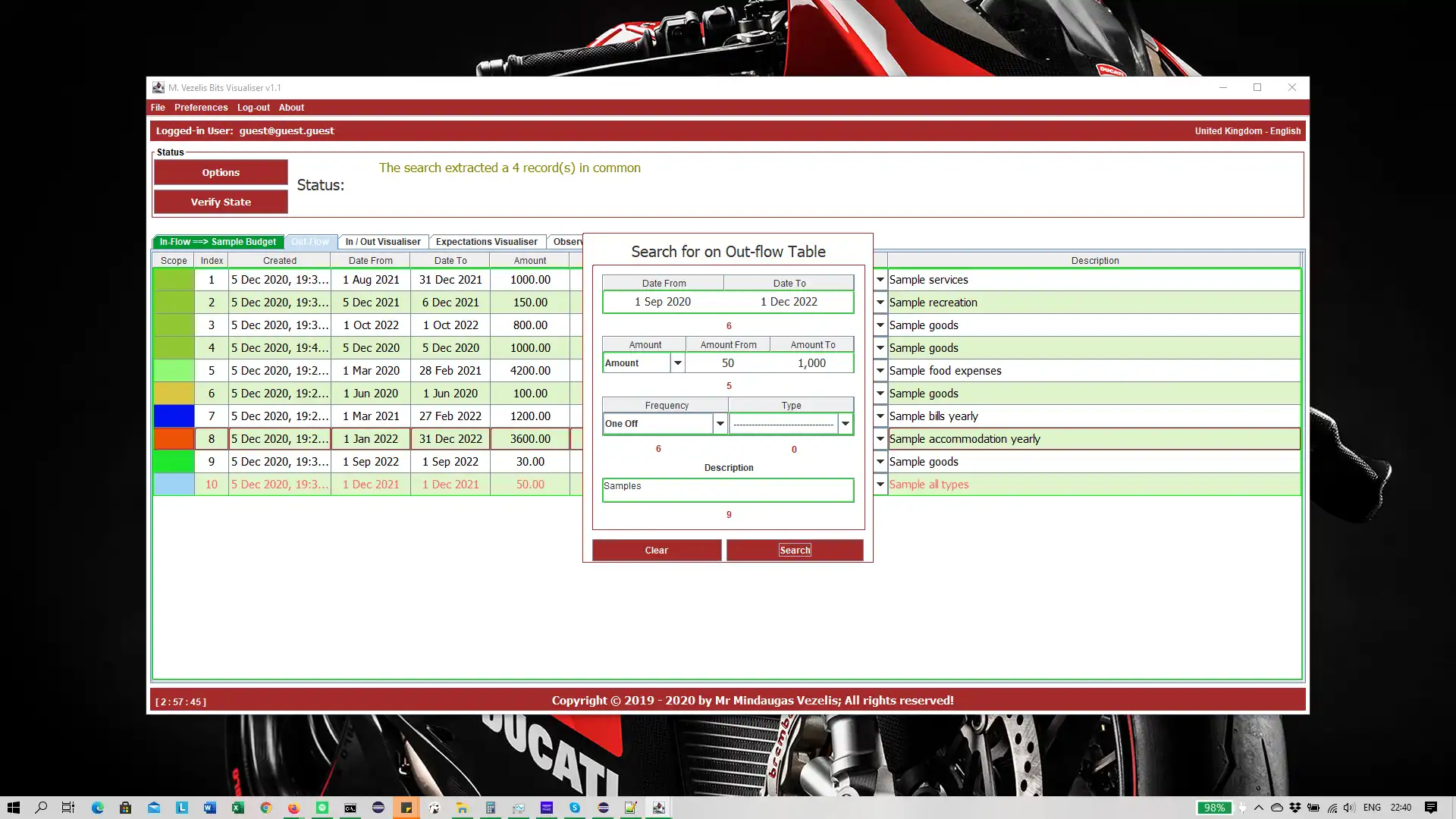Click the Log-out menu item
Viewport: 1456px width, 819px height.
pos(253,107)
